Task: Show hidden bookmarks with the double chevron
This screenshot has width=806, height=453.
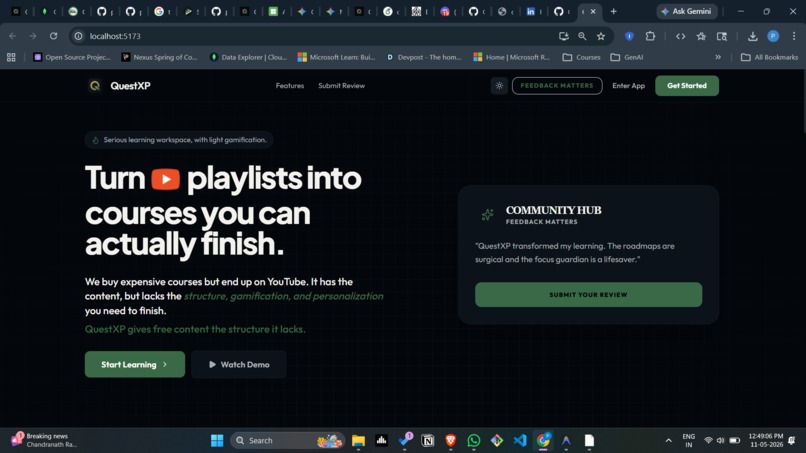Action: pyautogui.click(x=718, y=57)
